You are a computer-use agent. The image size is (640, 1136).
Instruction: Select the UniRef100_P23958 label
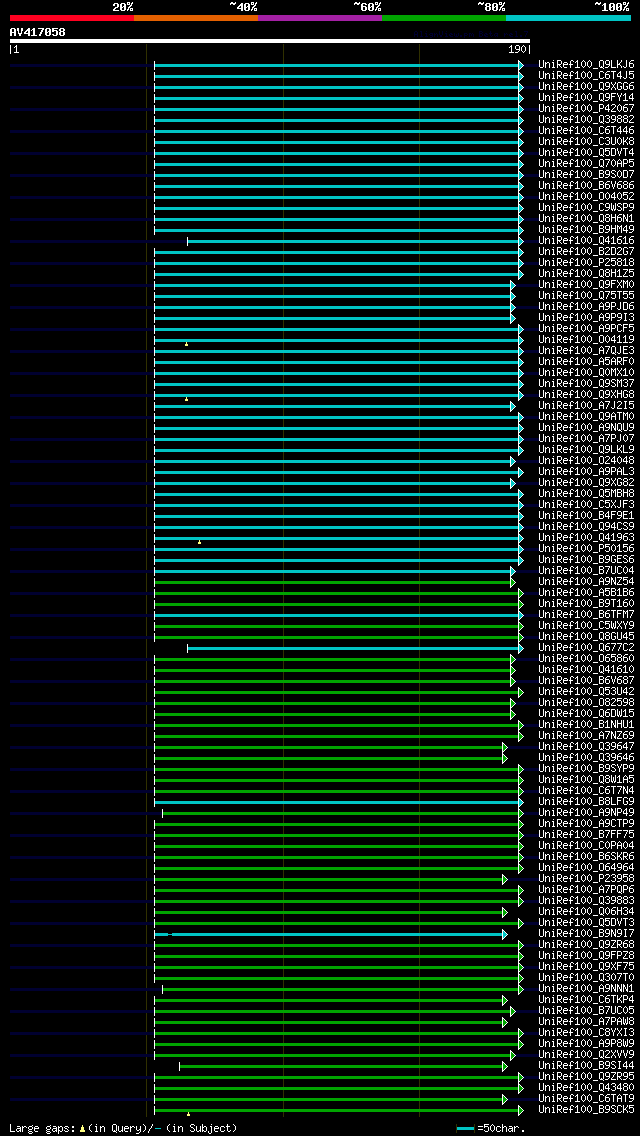click(586, 879)
